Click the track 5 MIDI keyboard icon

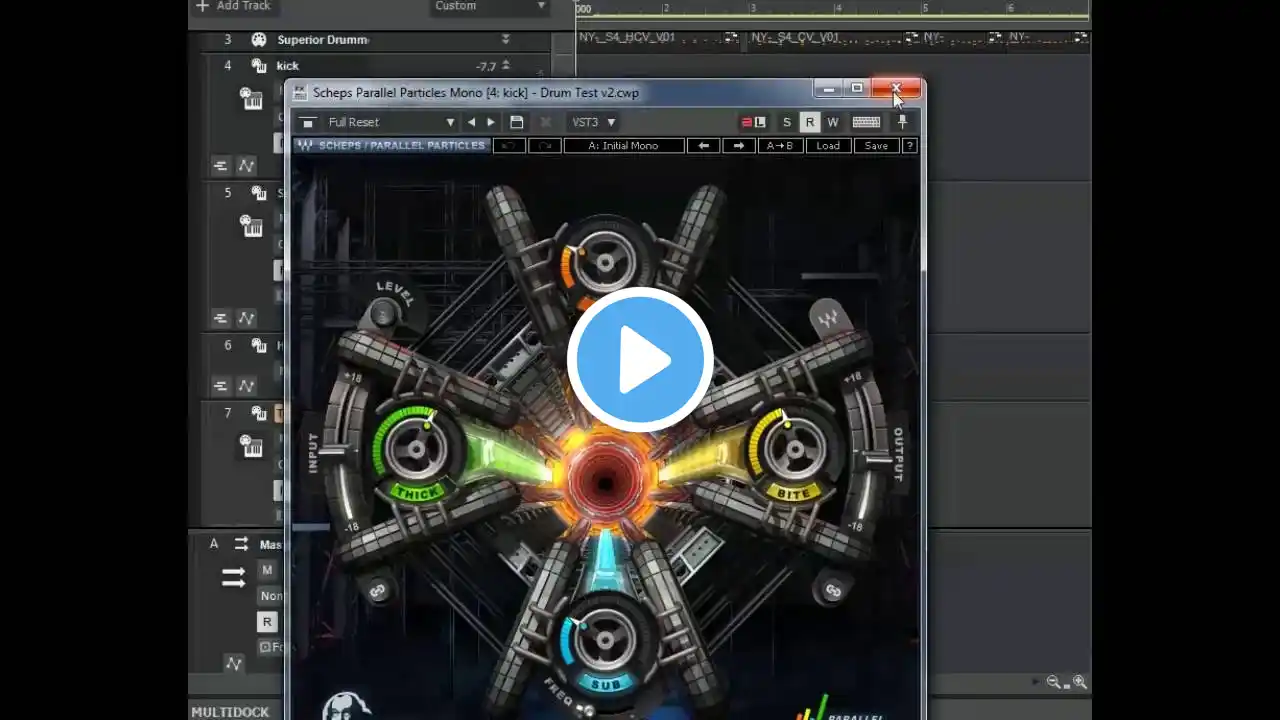point(251,226)
